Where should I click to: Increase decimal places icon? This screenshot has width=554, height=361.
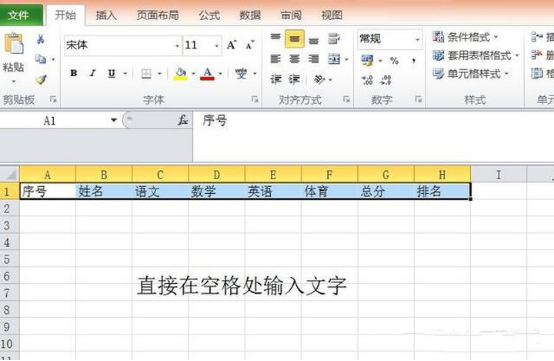pos(367,80)
